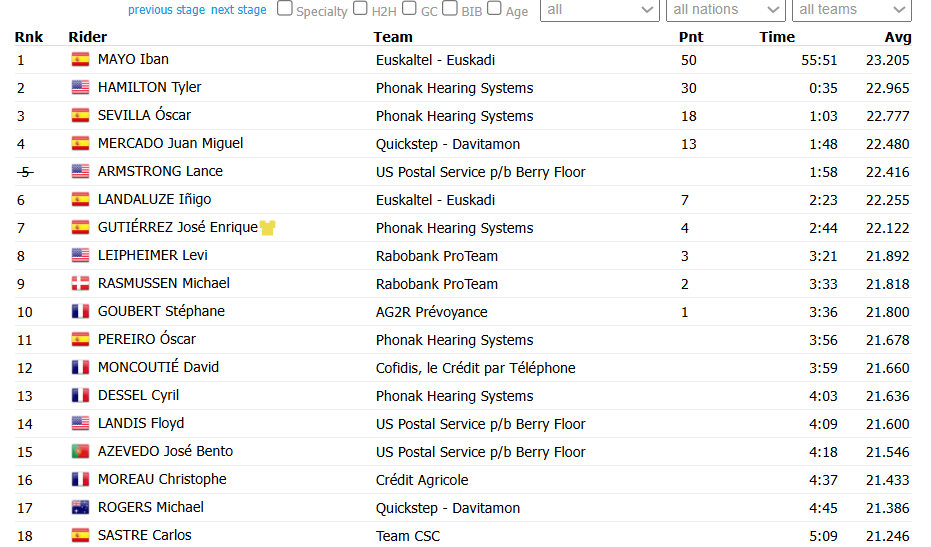Viewport: 931px width, 547px height.
Task: Click the Time column header
Action: point(777,37)
